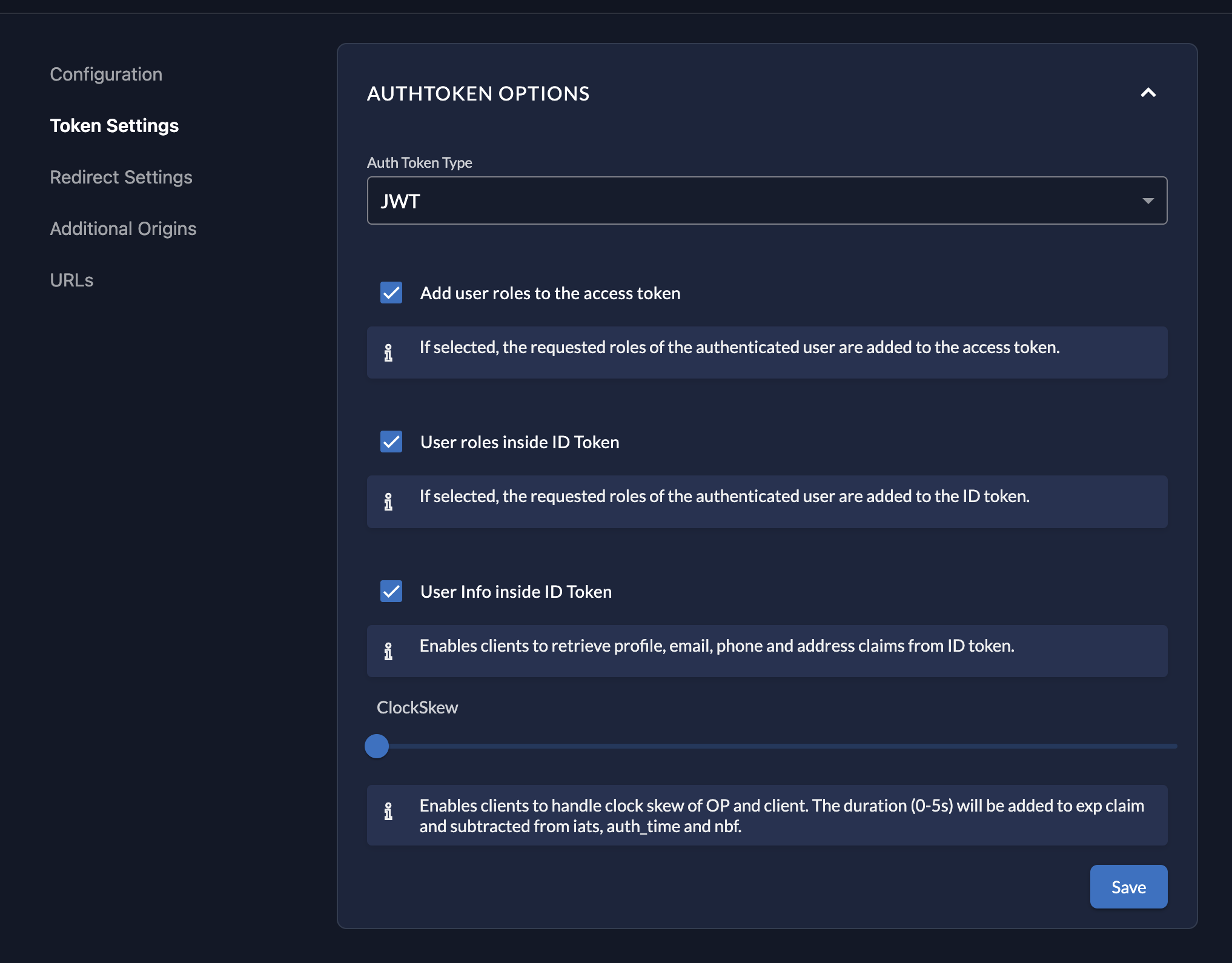Viewport: 1232px width, 963px height.
Task: Open the Auth Token Type dropdown
Action: coord(766,200)
